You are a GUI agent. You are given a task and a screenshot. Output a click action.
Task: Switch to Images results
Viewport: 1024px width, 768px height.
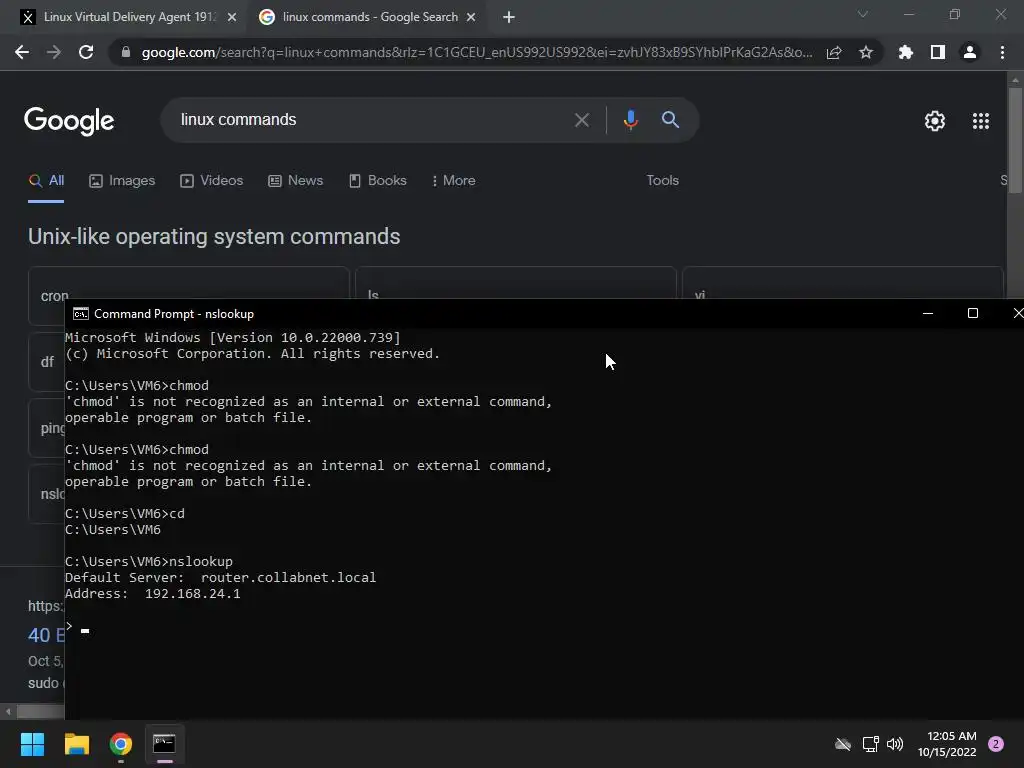(122, 181)
